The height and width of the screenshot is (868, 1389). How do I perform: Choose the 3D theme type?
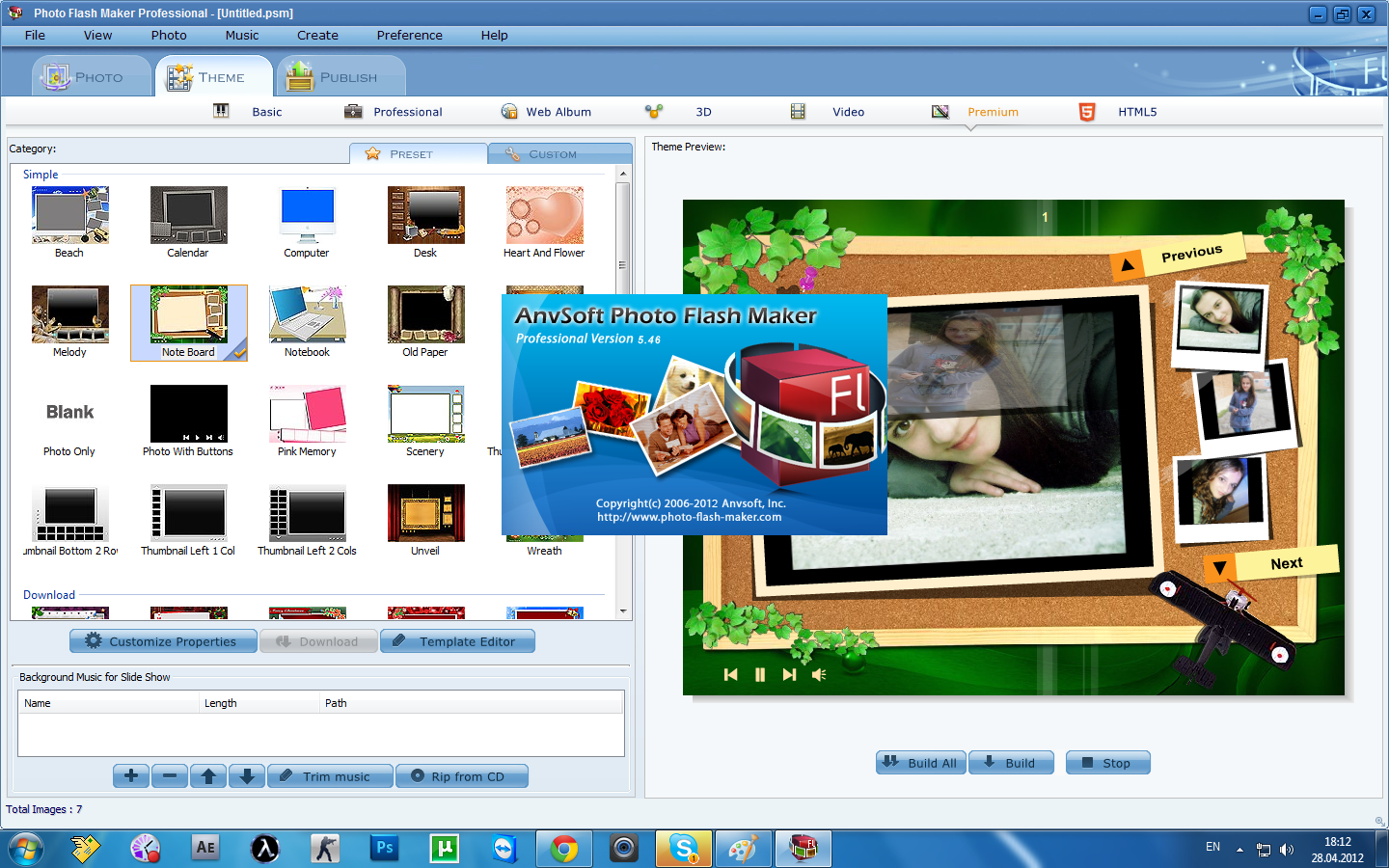click(x=679, y=112)
